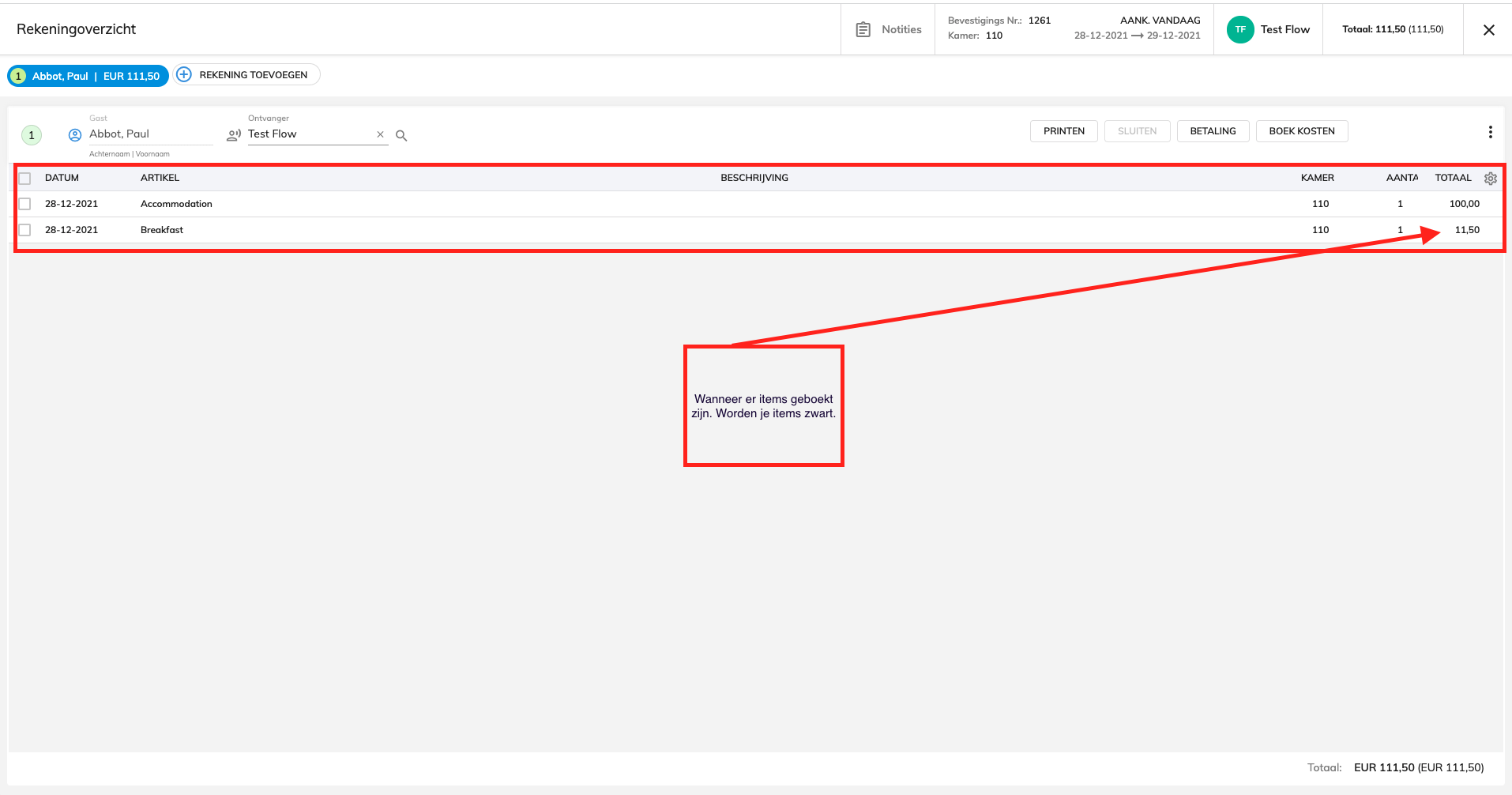
Task: Search for a recipient with the magnifier icon
Action: pyautogui.click(x=401, y=135)
